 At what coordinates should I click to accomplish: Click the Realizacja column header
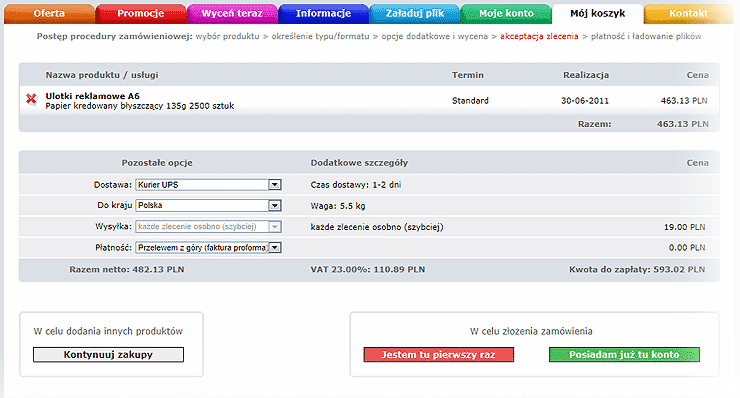click(x=586, y=75)
